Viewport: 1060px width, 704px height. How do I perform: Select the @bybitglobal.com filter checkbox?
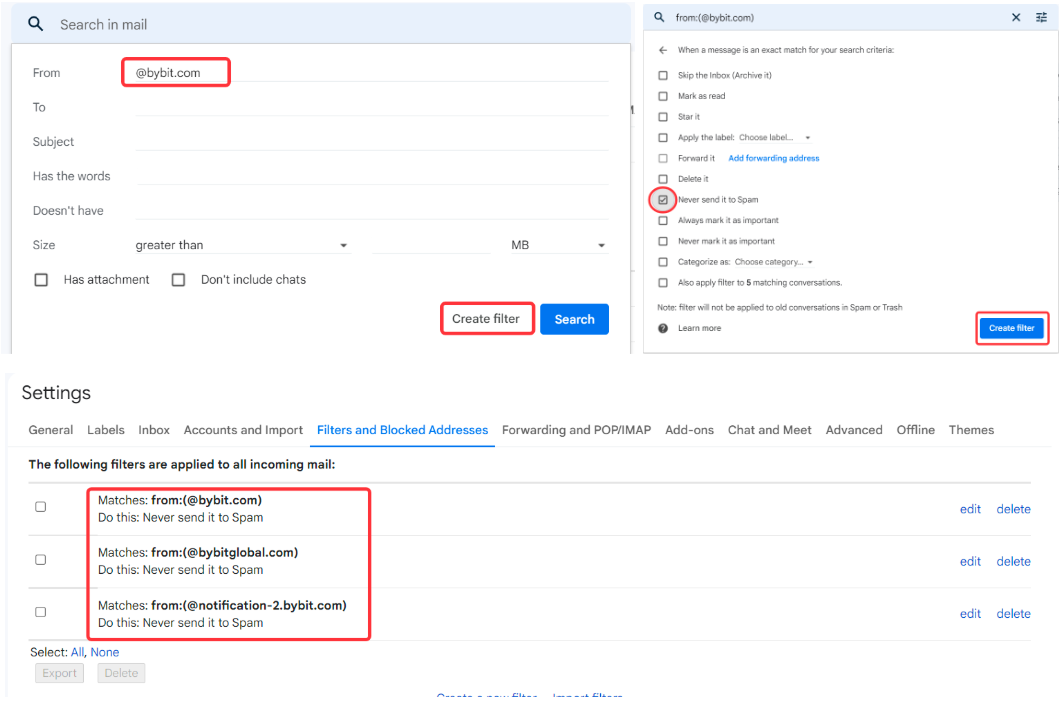(41, 560)
